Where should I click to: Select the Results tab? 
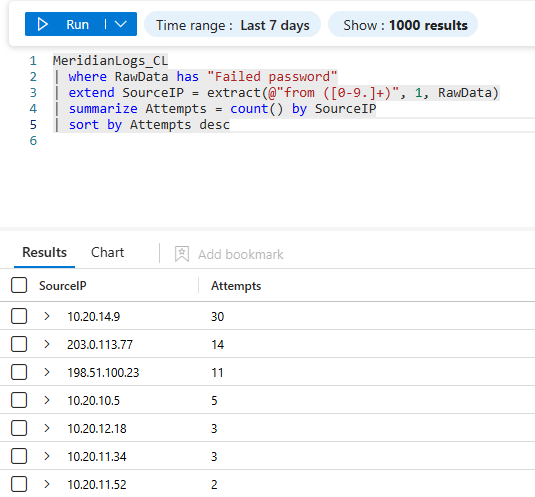[x=44, y=253]
